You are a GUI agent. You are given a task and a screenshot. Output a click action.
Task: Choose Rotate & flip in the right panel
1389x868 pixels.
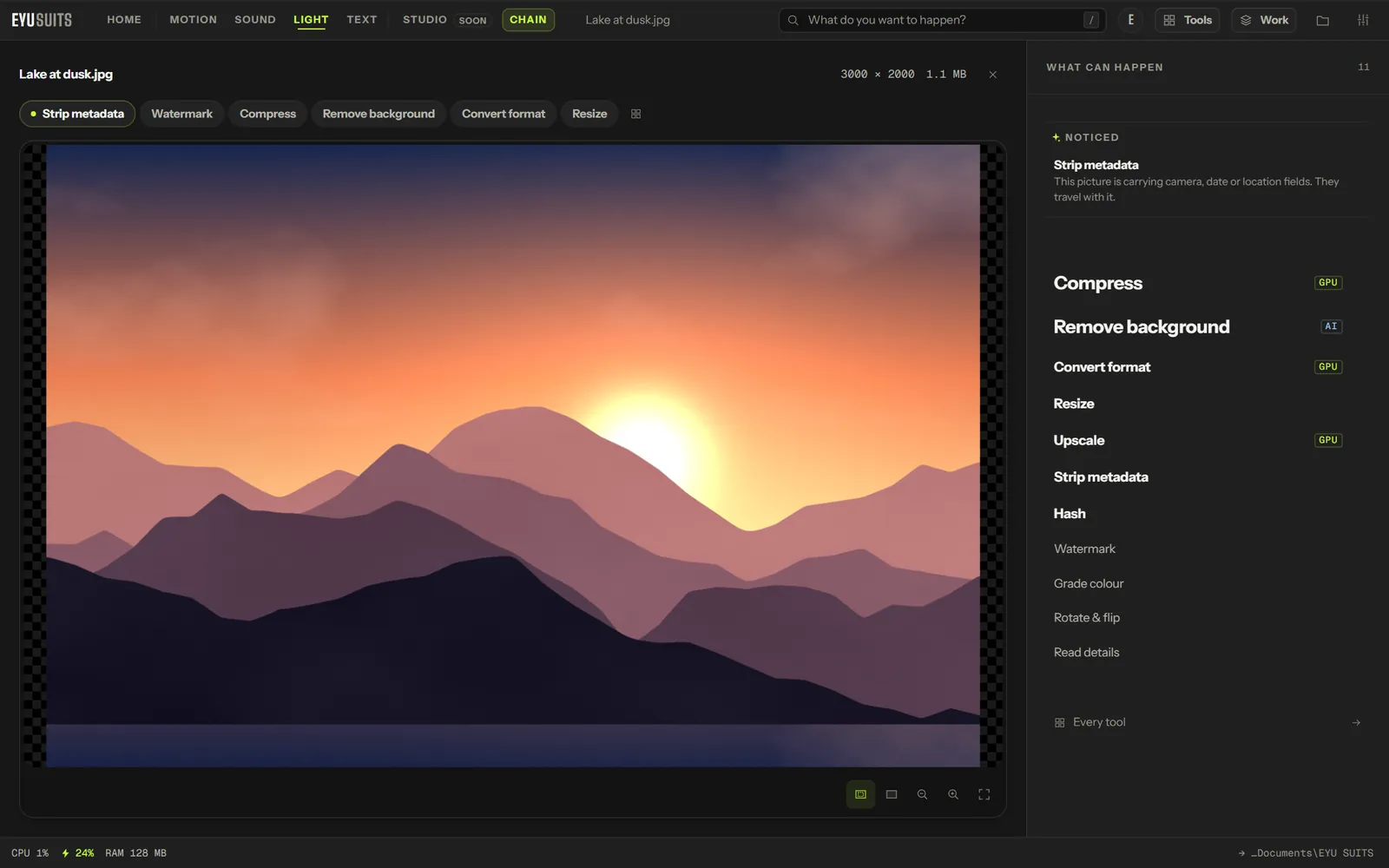click(1198, 617)
